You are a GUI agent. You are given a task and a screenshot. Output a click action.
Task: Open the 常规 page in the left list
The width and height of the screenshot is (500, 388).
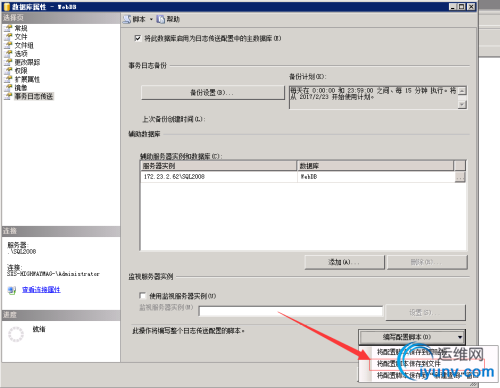tap(21, 28)
